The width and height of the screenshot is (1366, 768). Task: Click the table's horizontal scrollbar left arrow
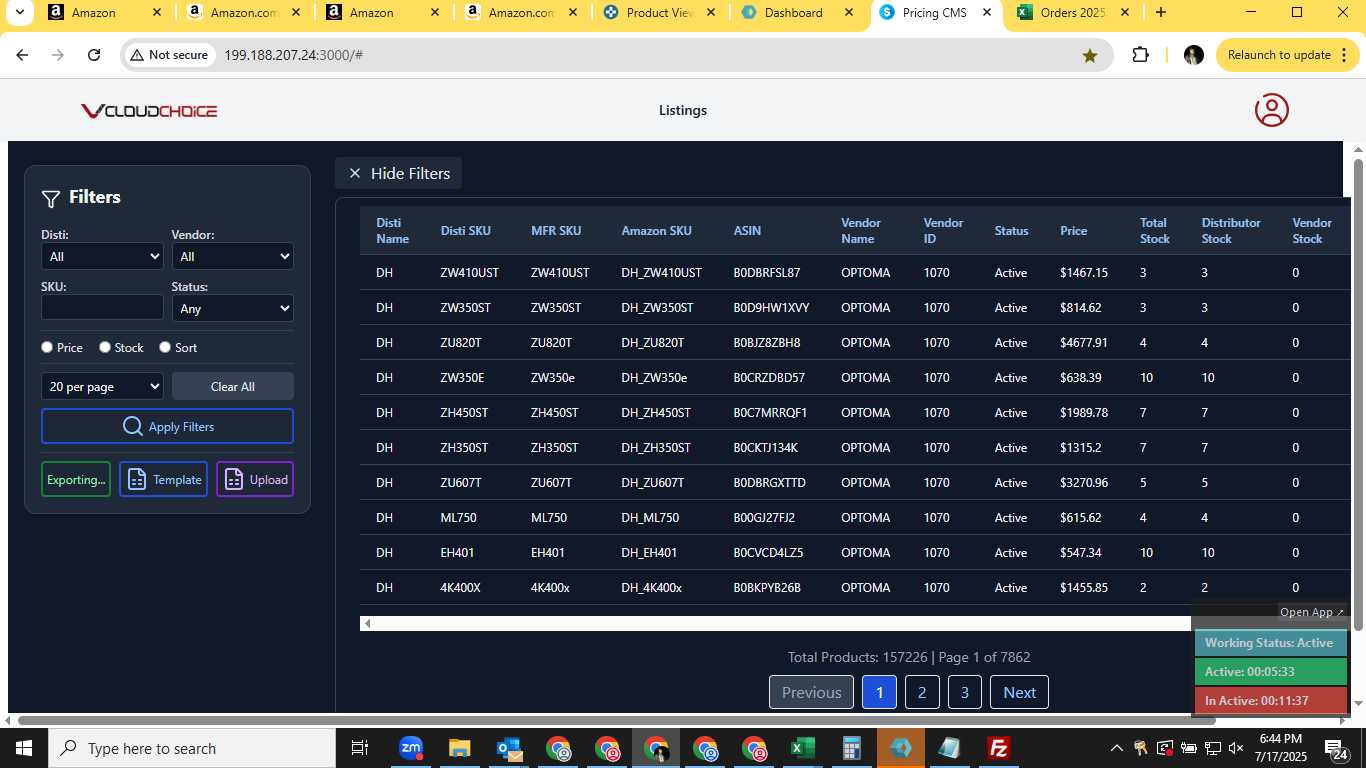(367, 623)
